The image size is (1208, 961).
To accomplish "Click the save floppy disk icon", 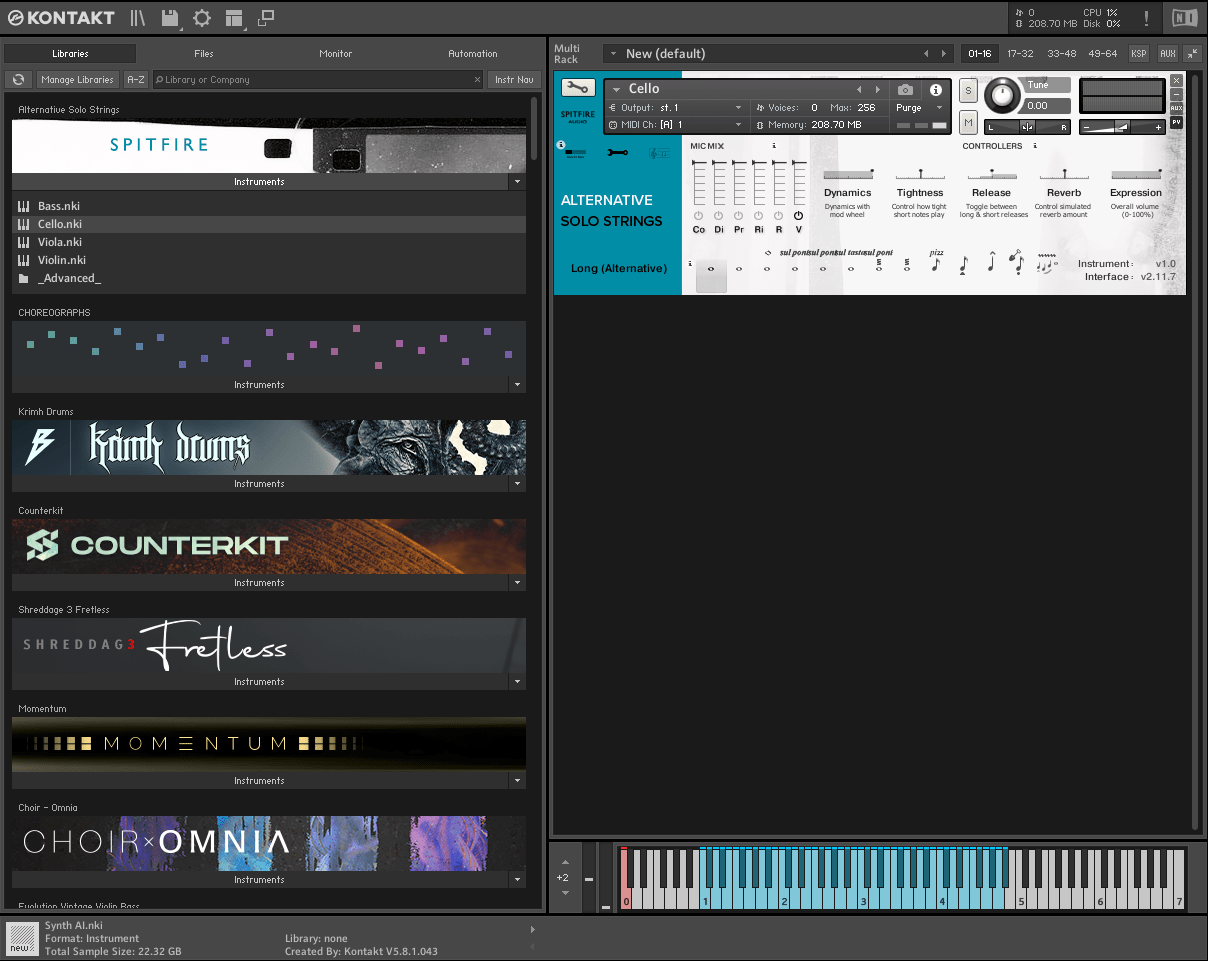I will pyautogui.click(x=170, y=18).
